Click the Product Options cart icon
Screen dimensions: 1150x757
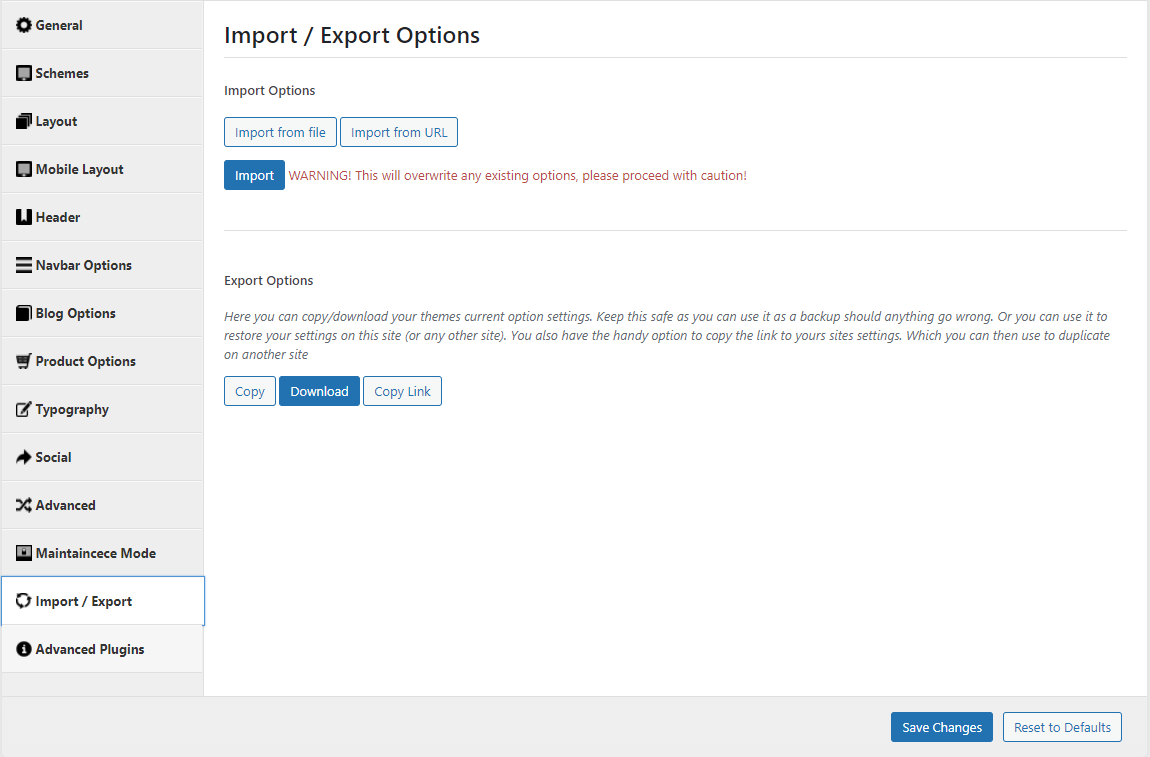[24, 361]
